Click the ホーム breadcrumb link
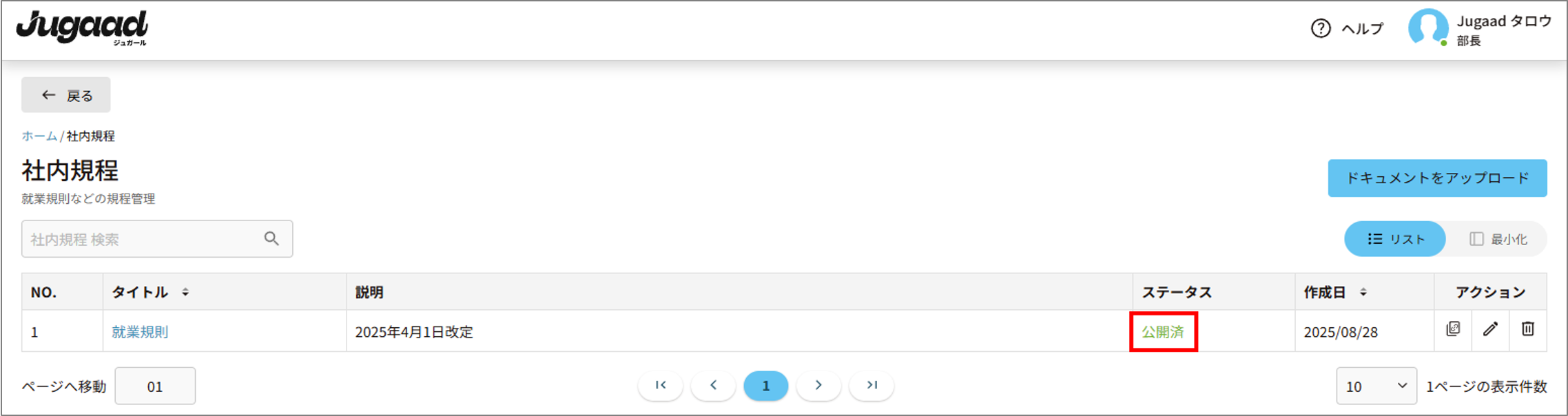 [39, 136]
